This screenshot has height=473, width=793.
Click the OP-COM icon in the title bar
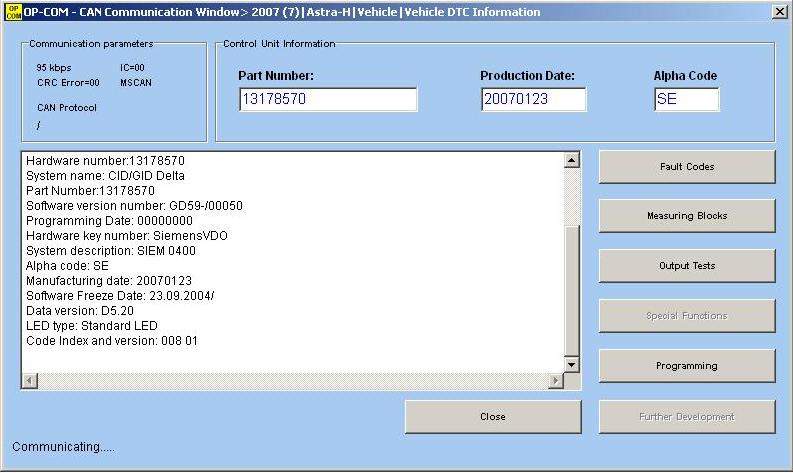(14, 12)
